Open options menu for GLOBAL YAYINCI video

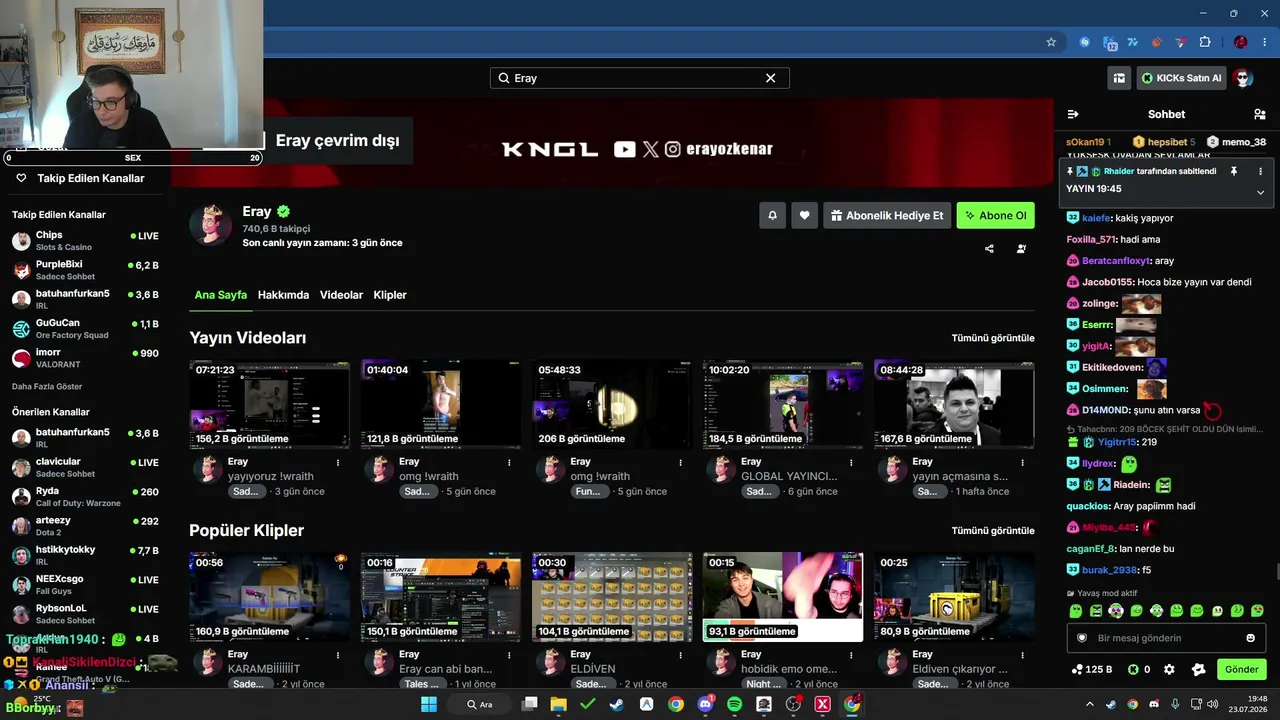pos(851,462)
